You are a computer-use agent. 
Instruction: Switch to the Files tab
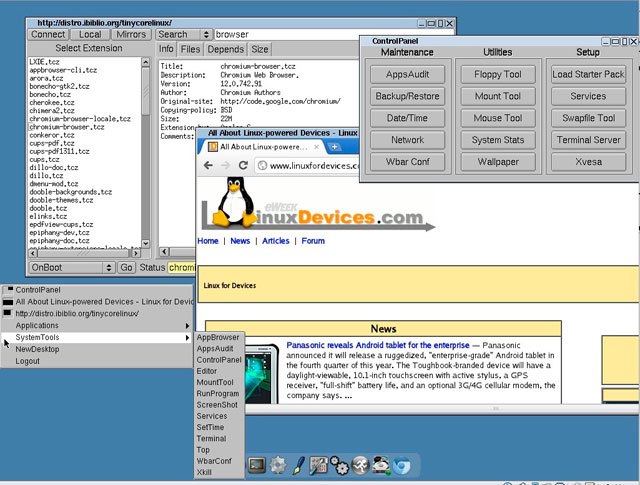190,49
